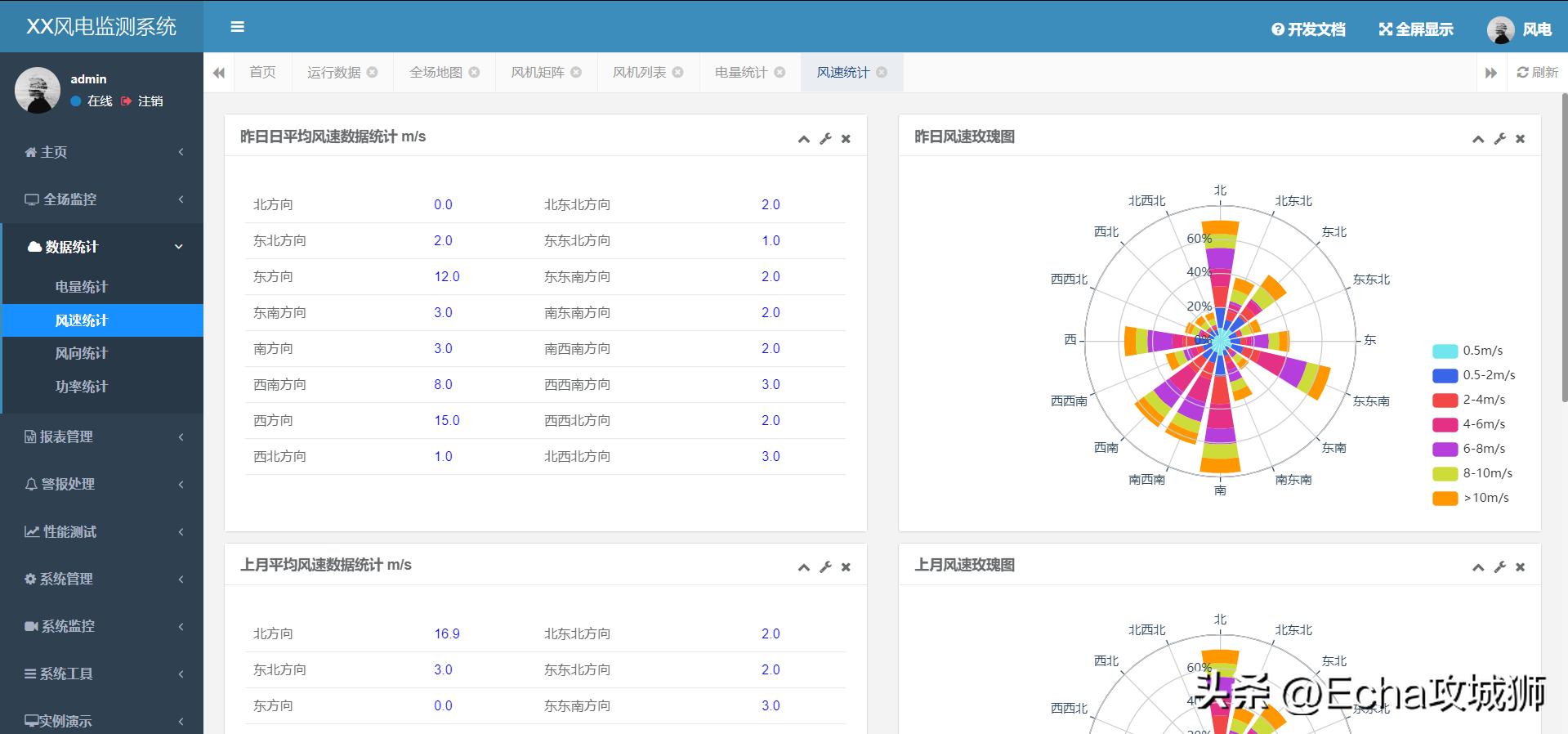Expand the 系统管理 sidebar menu

point(101,579)
